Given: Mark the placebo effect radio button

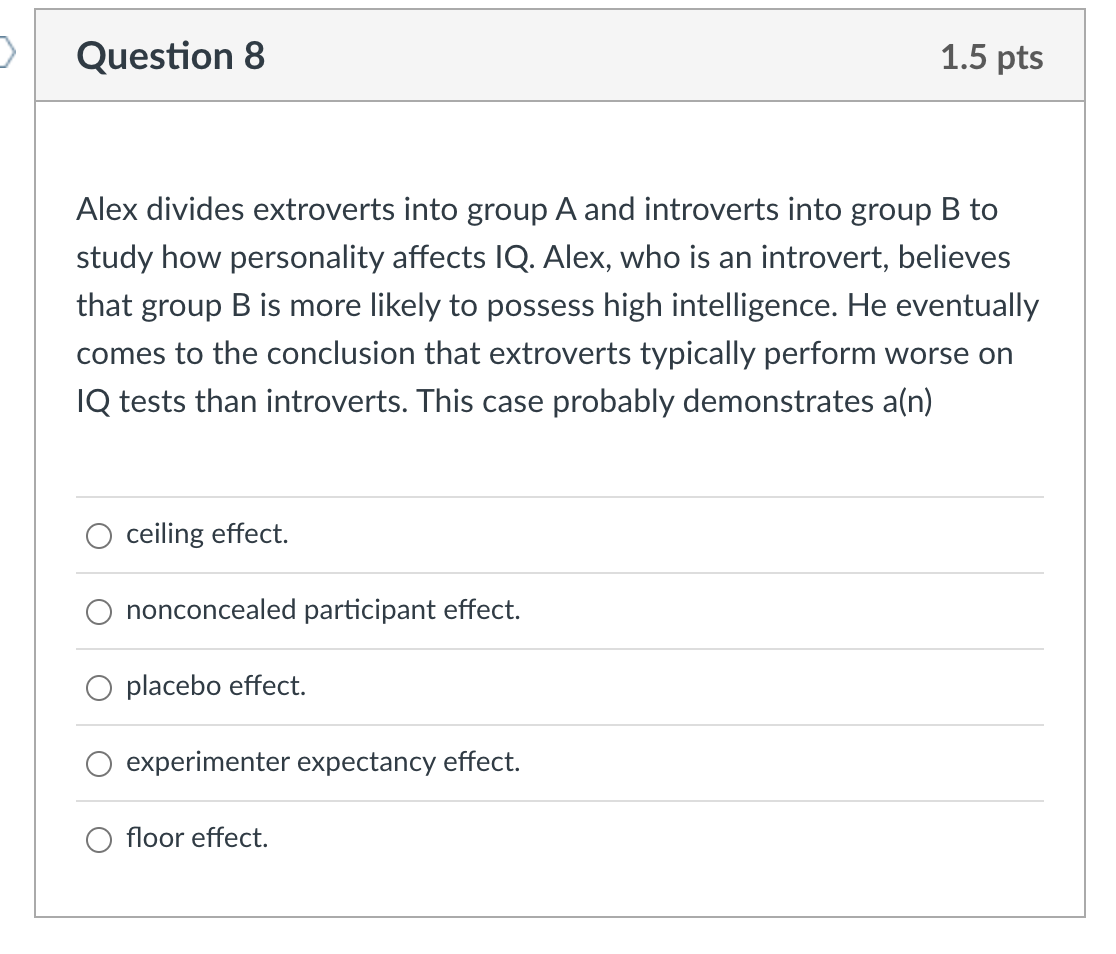Looking at the screenshot, I should (x=99, y=688).
